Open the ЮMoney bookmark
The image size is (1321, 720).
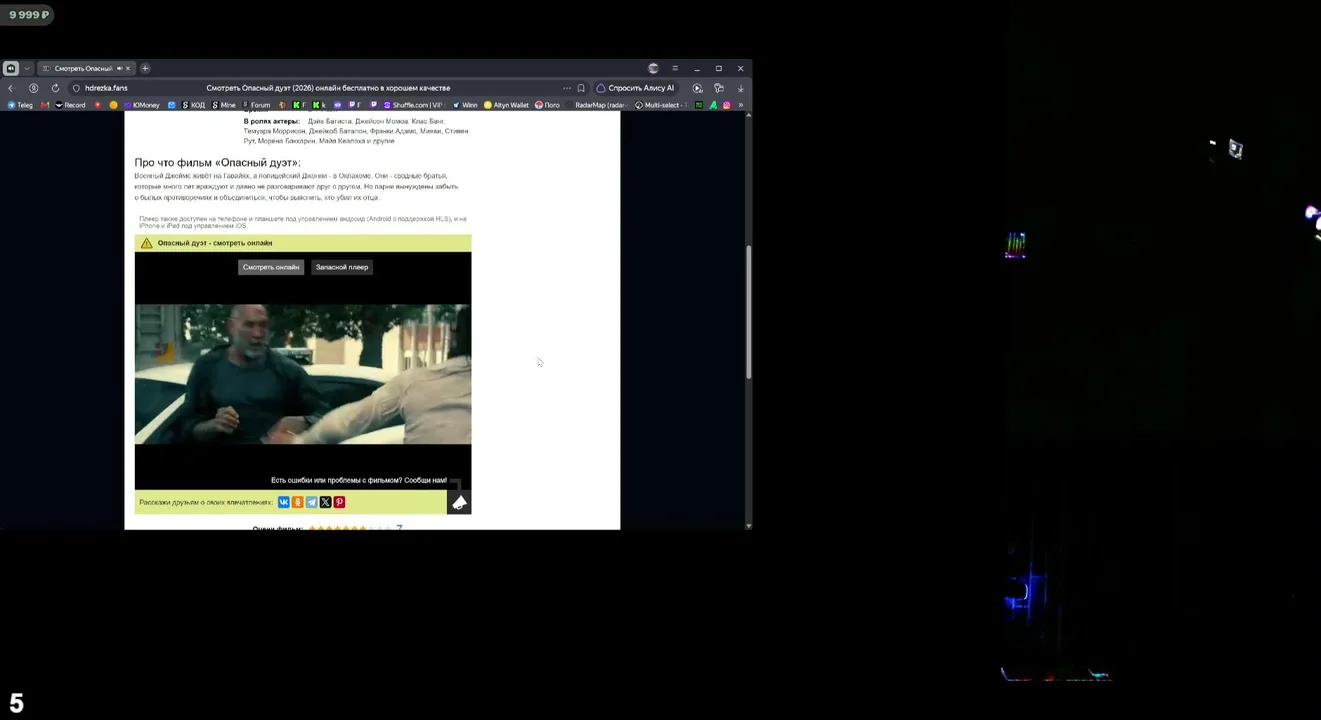[x=141, y=105]
